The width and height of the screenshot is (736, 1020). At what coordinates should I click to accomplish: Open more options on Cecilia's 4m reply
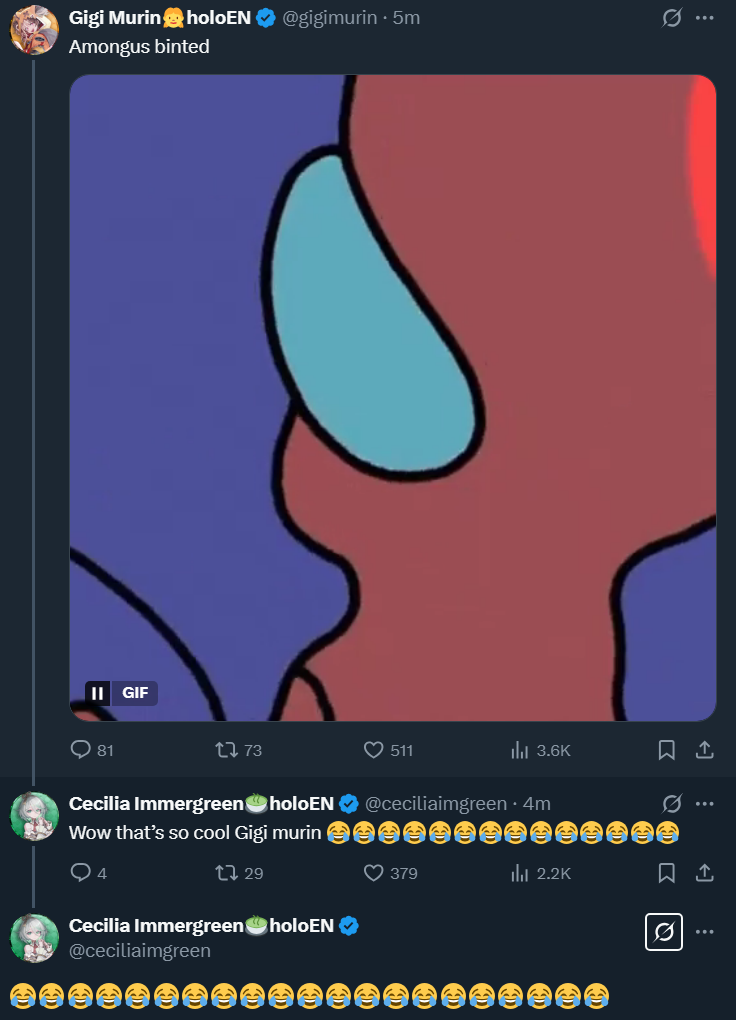click(x=705, y=803)
